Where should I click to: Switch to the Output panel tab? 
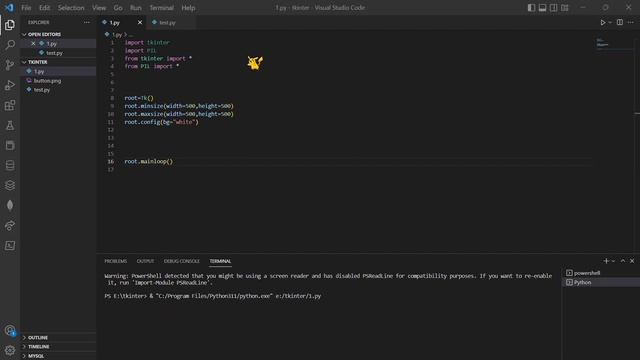[x=145, y=261]
